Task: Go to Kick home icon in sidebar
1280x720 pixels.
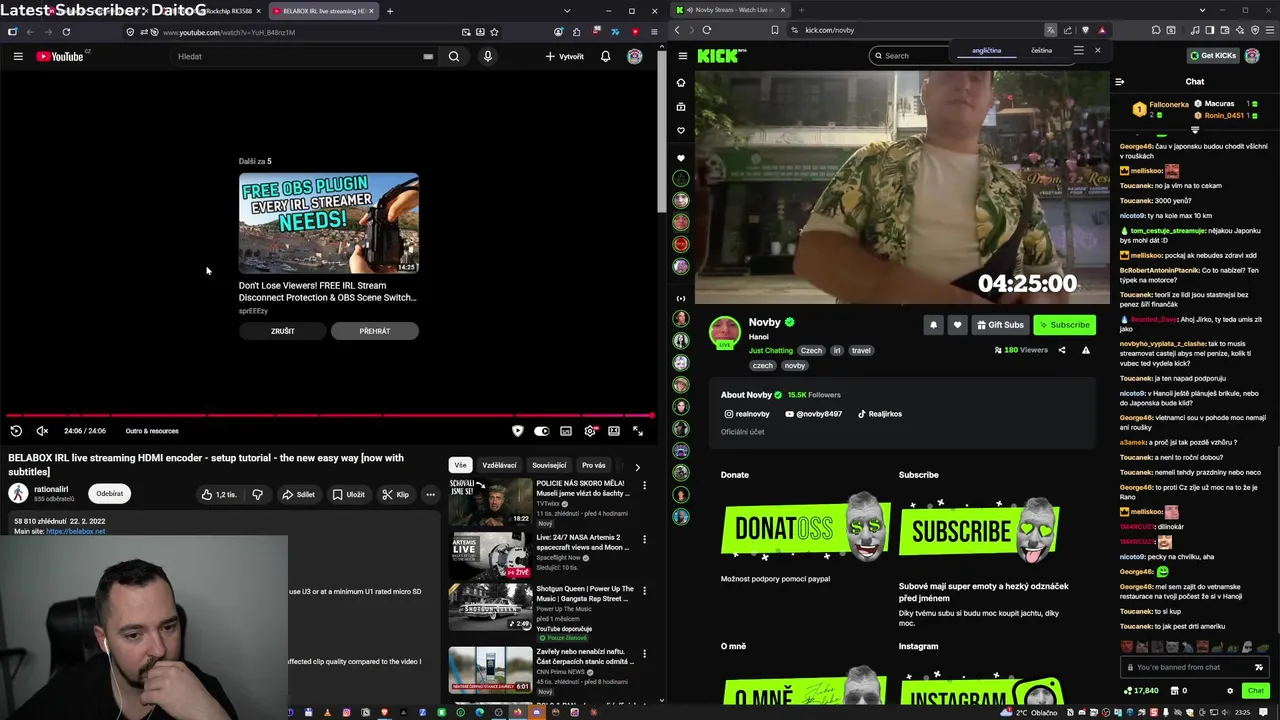Action: coord(681,83)
